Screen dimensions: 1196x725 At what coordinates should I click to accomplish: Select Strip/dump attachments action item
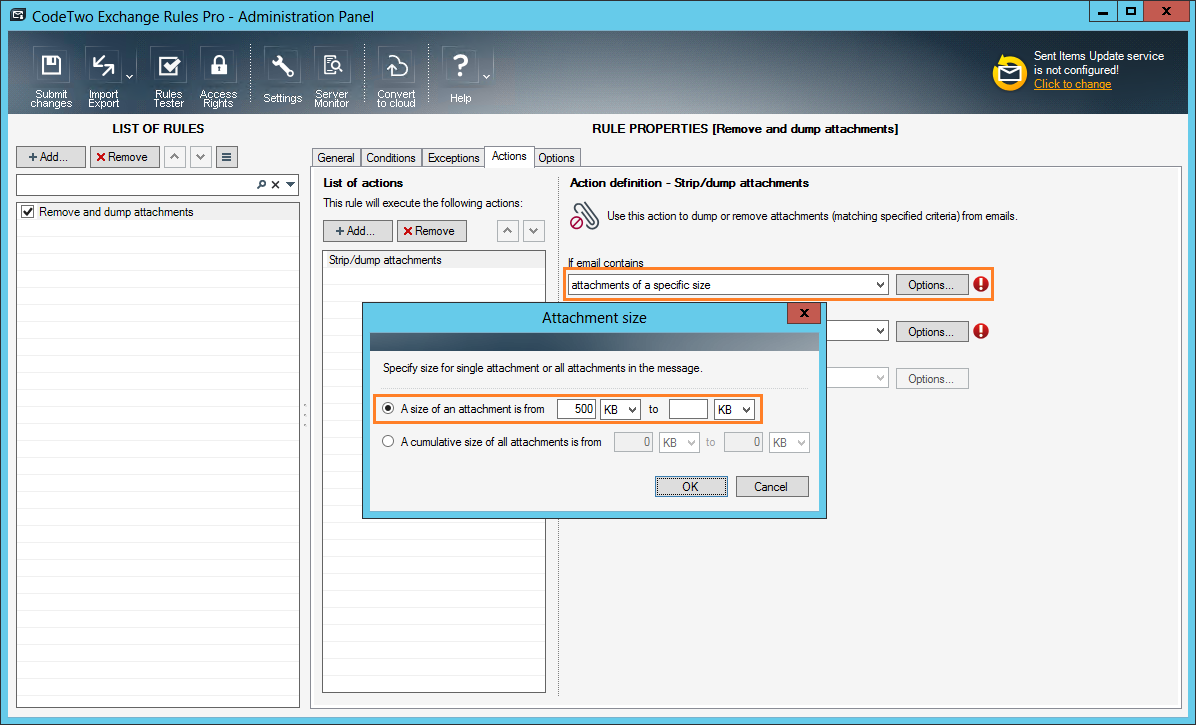pyautogui.click(x=433, y=260)
